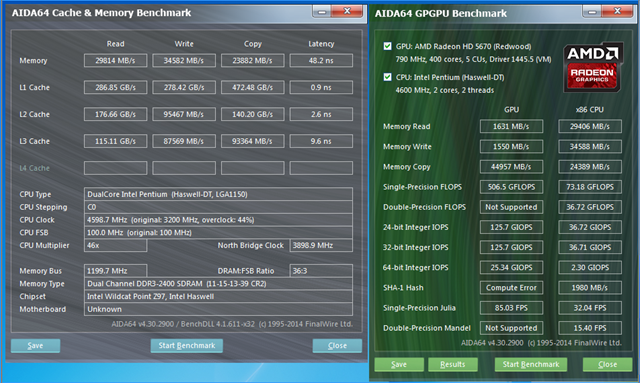Close the Cache & Memory Benchmark via Close button

[x=337, y=345]
